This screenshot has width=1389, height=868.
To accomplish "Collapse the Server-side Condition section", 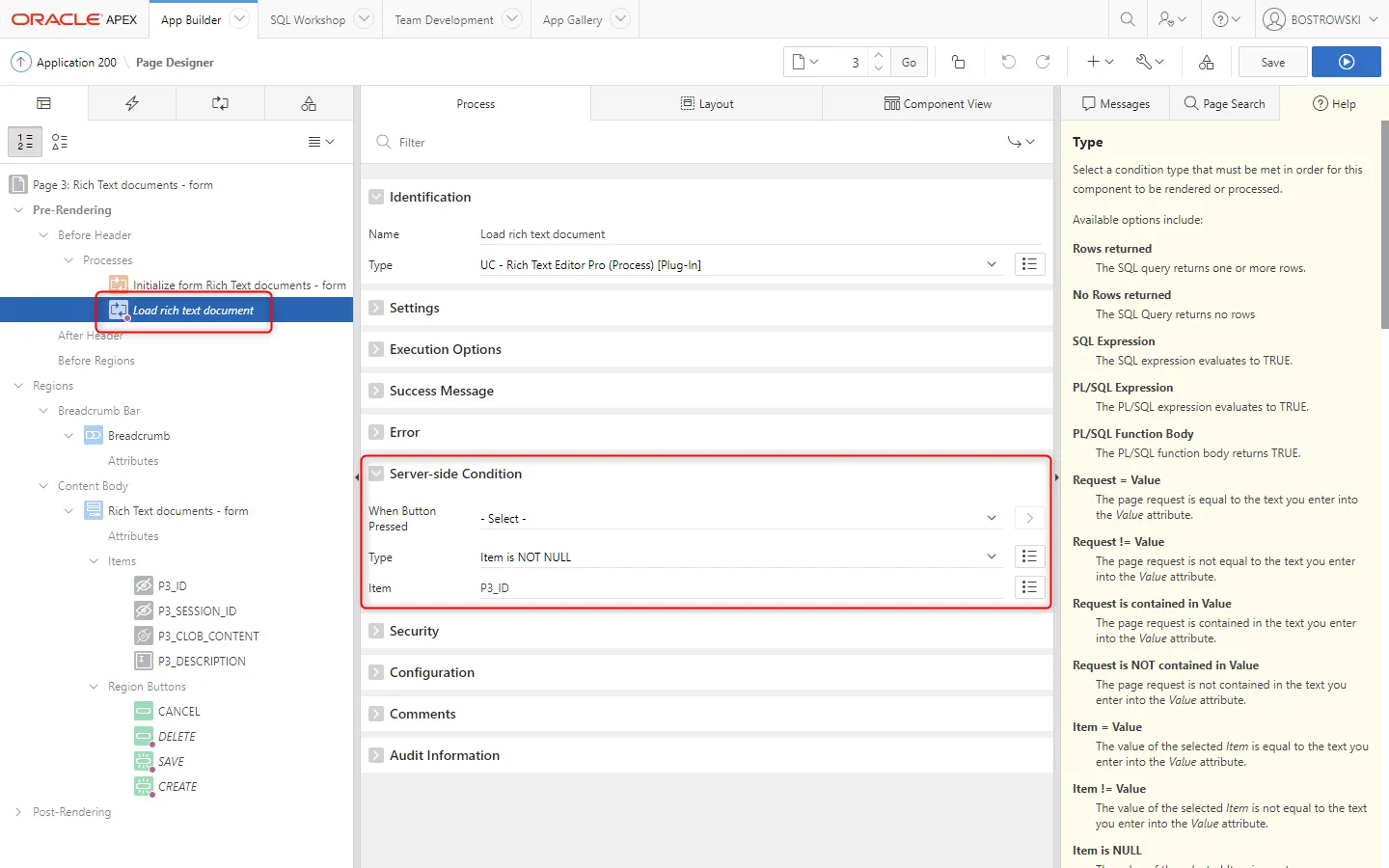I will [376, 474].
